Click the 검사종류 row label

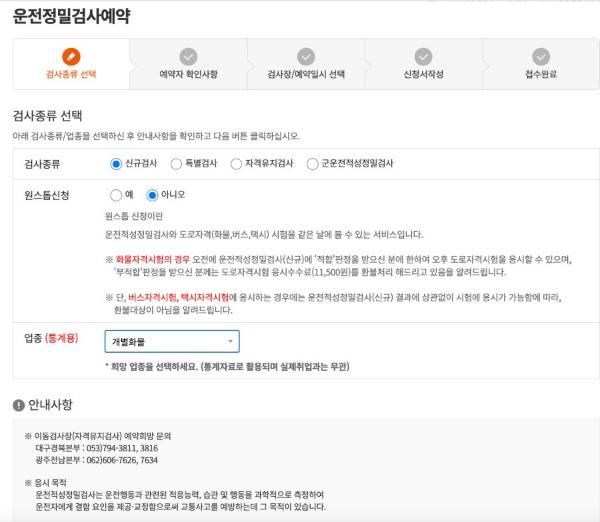42,164
